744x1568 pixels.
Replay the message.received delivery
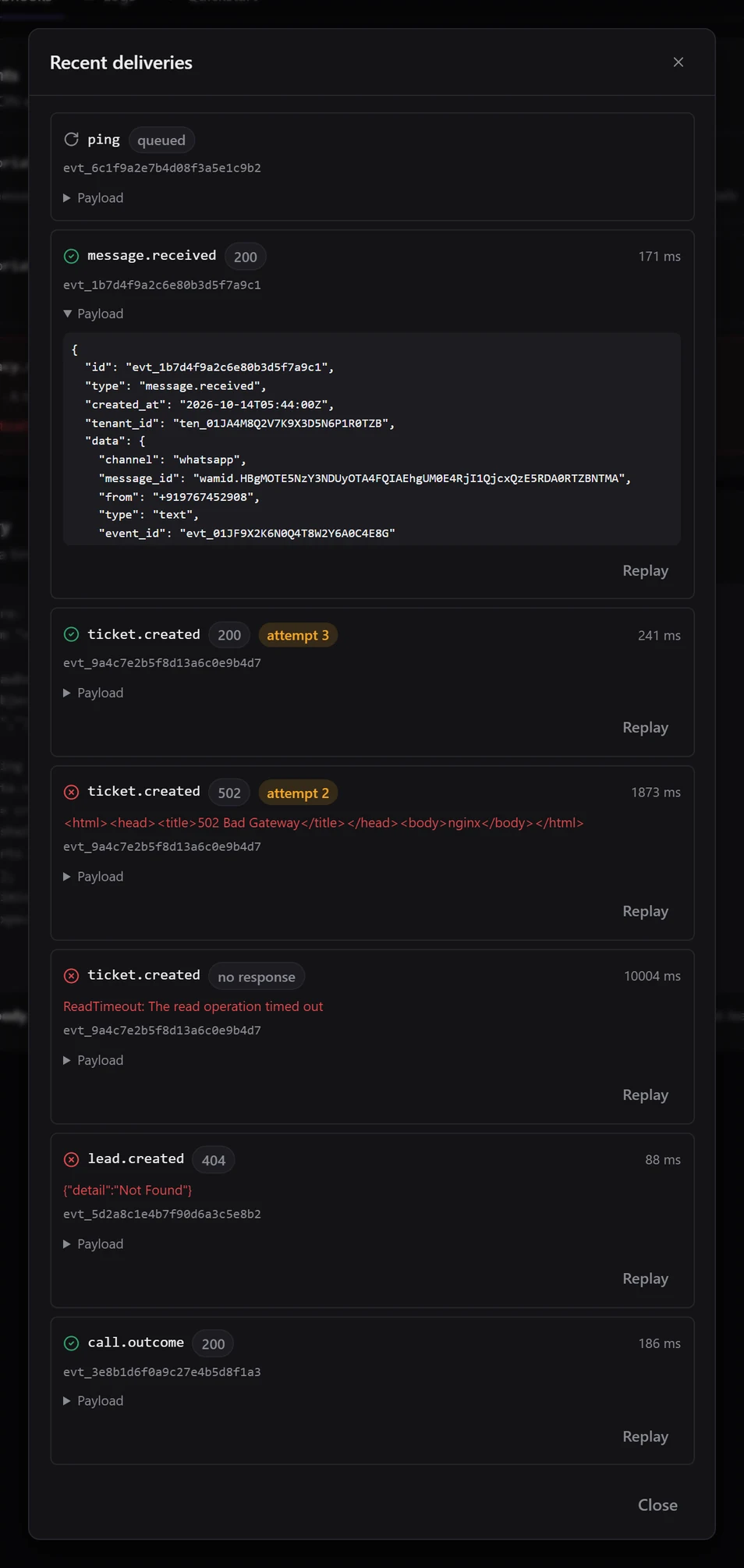pos(645,571)
